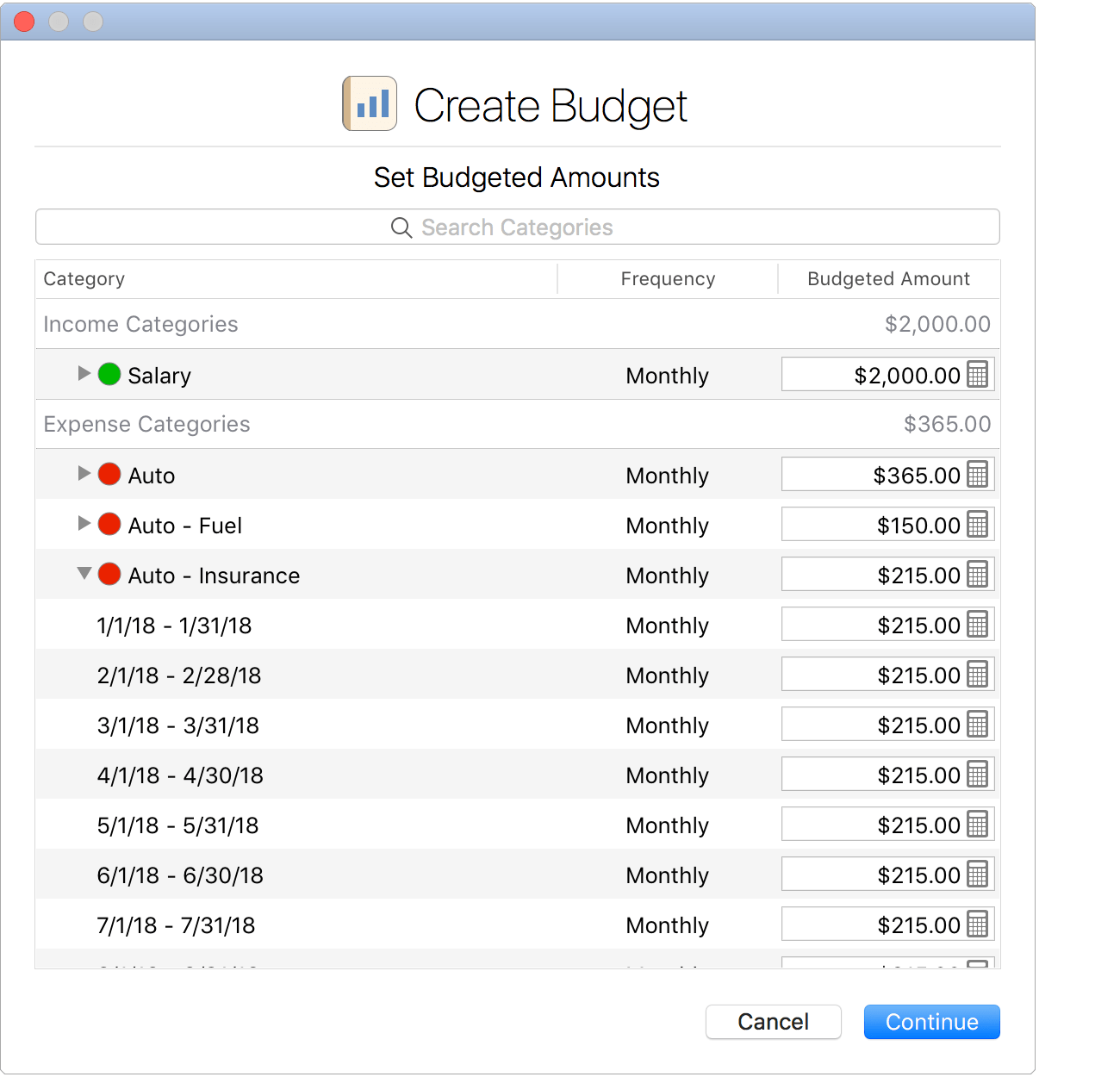The image size is (1120, 1077).
Task: Click the Frequency column header
Action: tap(667, 278)
